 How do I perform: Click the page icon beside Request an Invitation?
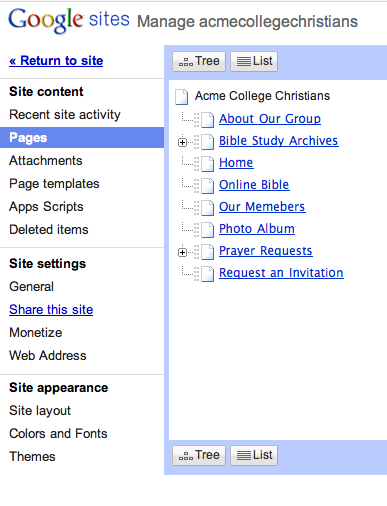[x=208, y=274]
